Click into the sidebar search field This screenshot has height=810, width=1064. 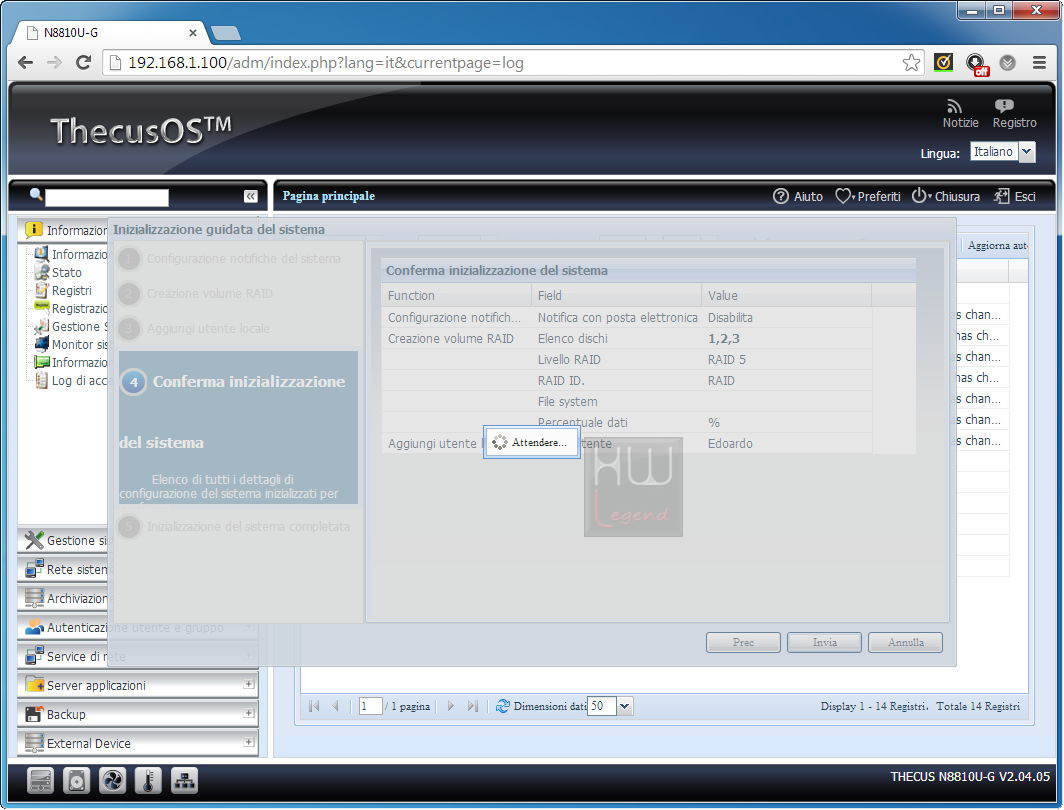click(x=107, y=197)
